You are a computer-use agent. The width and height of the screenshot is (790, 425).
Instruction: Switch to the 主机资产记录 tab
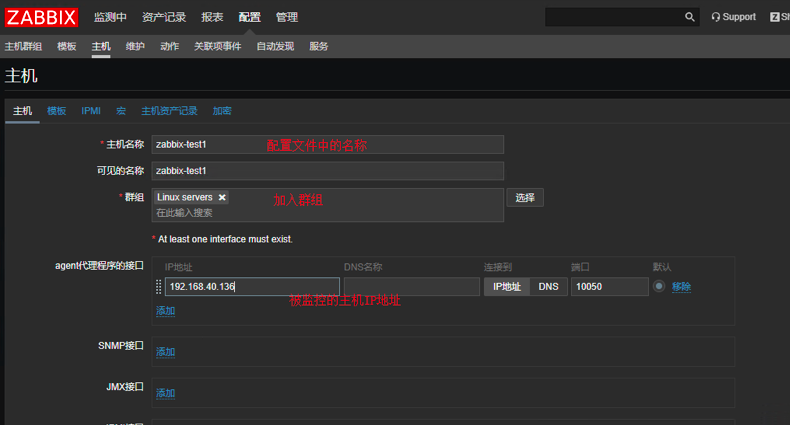(x=169, y=111)
